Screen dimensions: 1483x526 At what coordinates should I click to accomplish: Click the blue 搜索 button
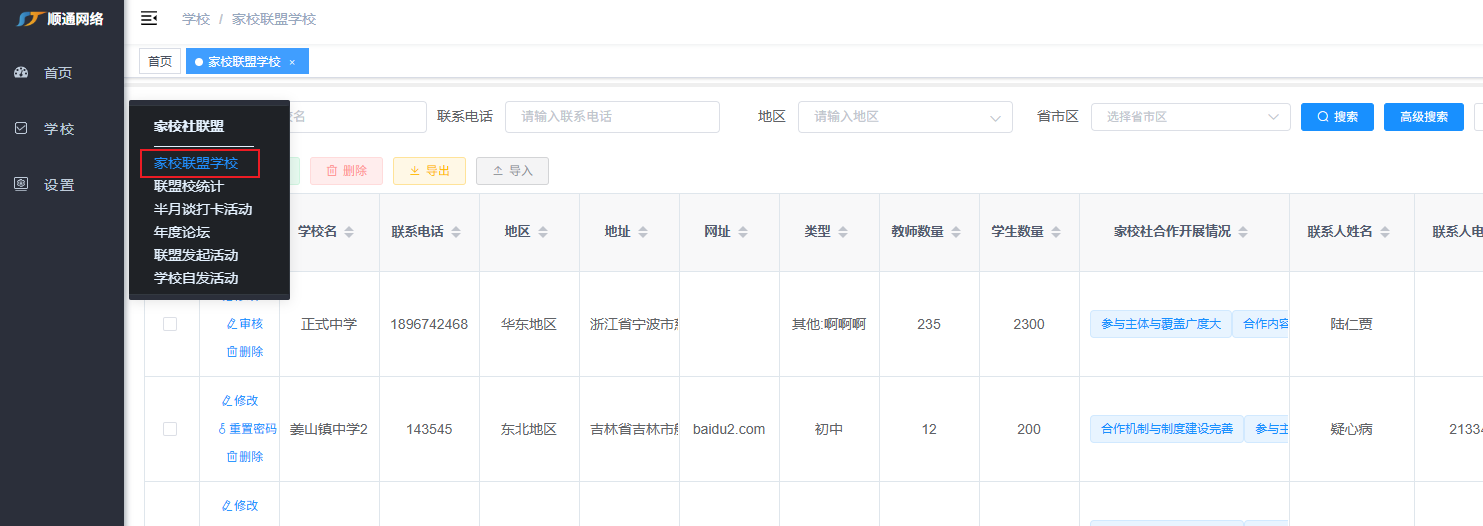click(x=1337, y=117)
